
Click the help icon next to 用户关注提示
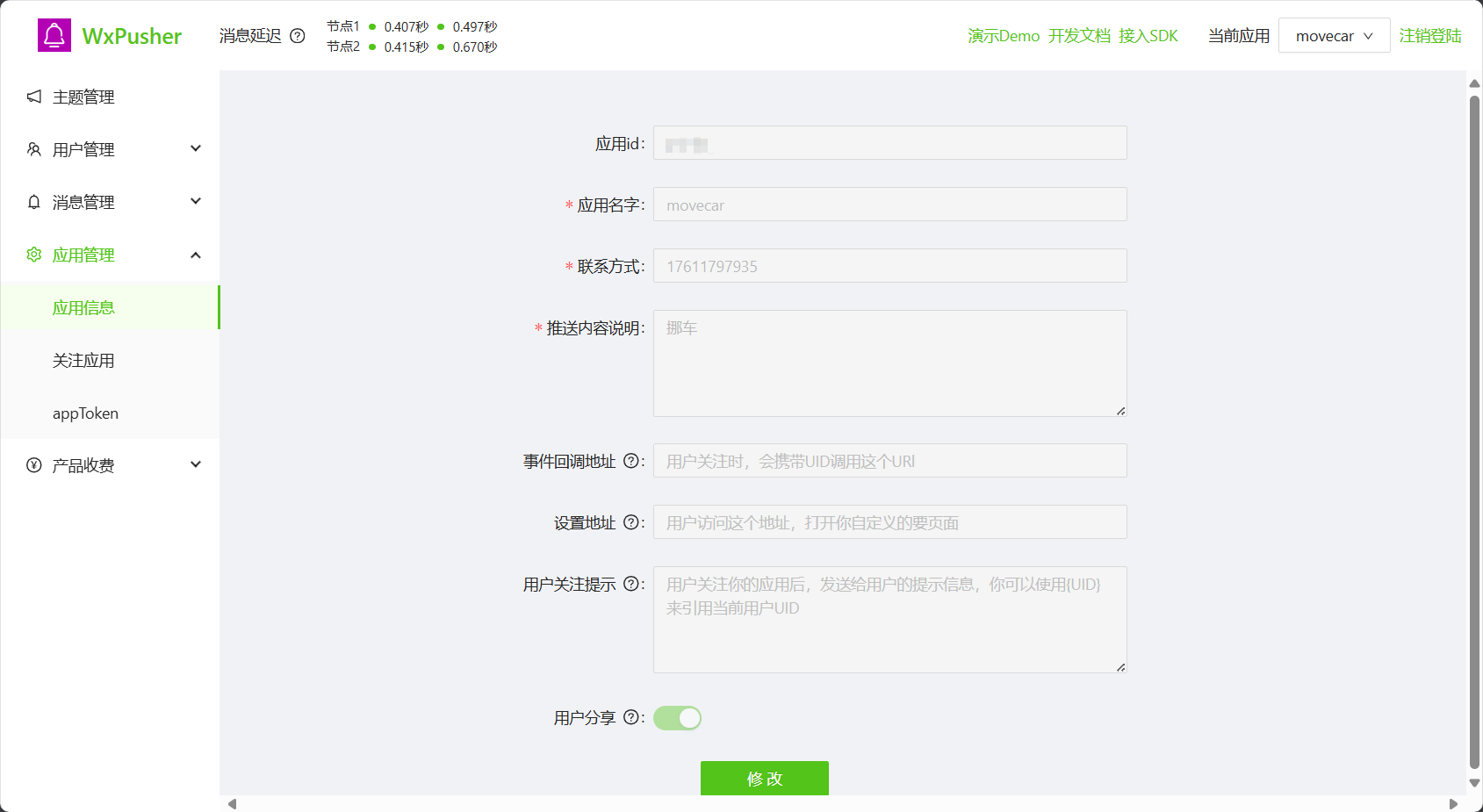pyautogui.click(x=630, y=584)
